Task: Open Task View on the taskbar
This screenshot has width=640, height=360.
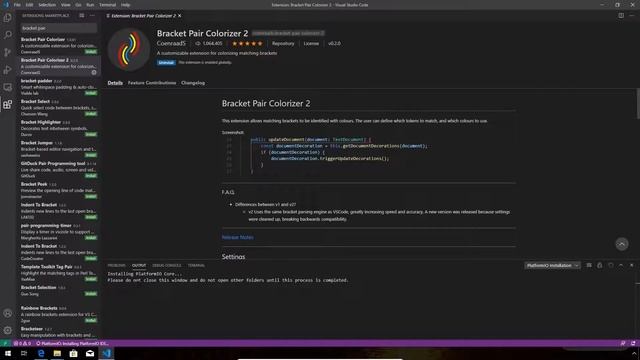Action: point(24,353)
